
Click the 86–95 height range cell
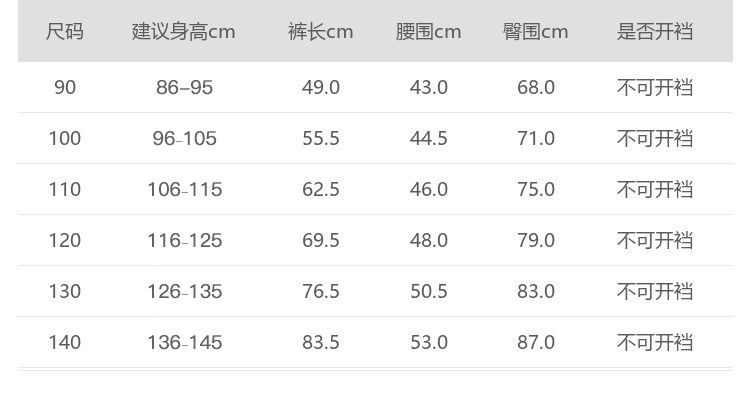(185, 88)
